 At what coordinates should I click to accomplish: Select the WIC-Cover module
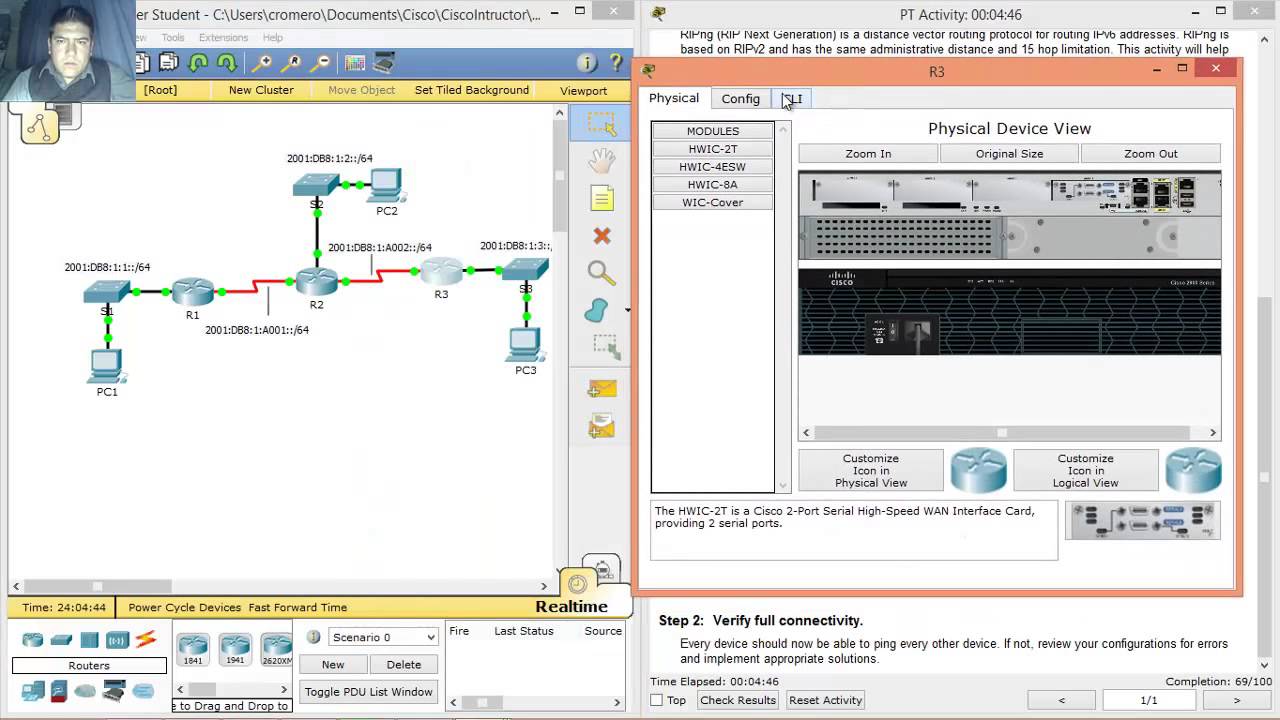coord(713,203)
